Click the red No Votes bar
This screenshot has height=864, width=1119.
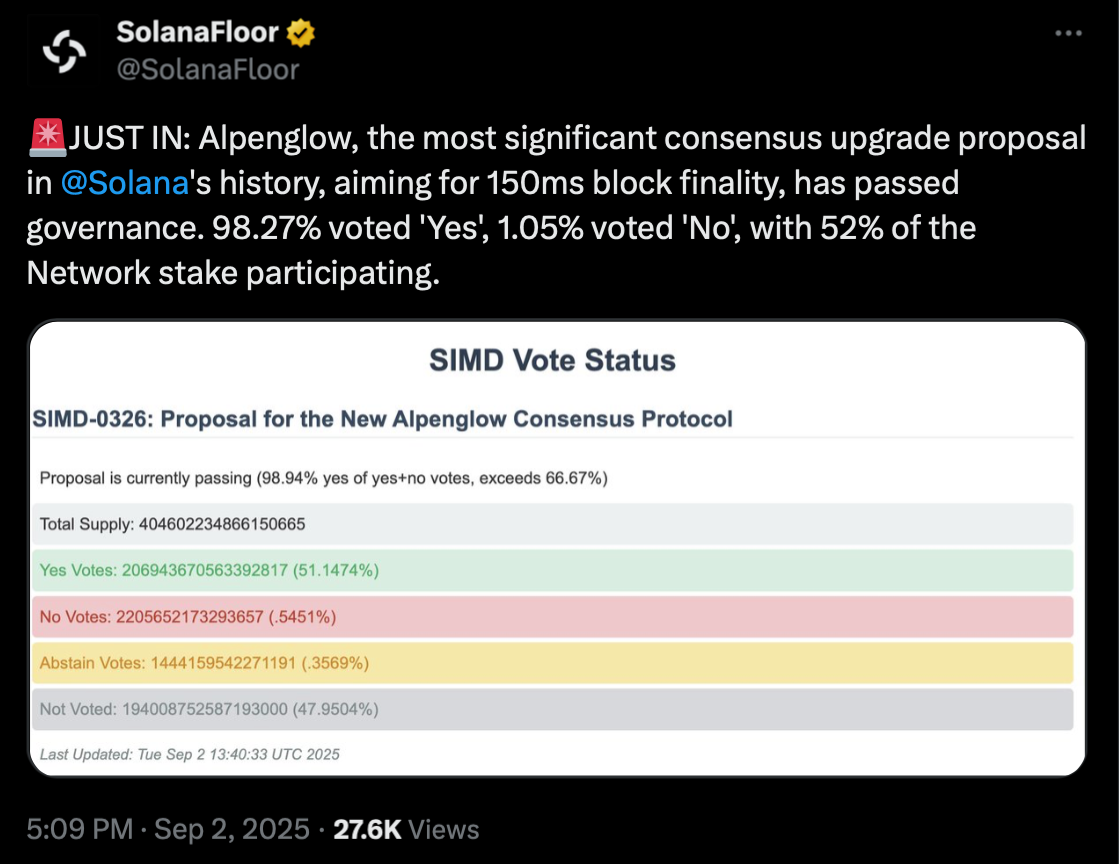coord(552,616)
